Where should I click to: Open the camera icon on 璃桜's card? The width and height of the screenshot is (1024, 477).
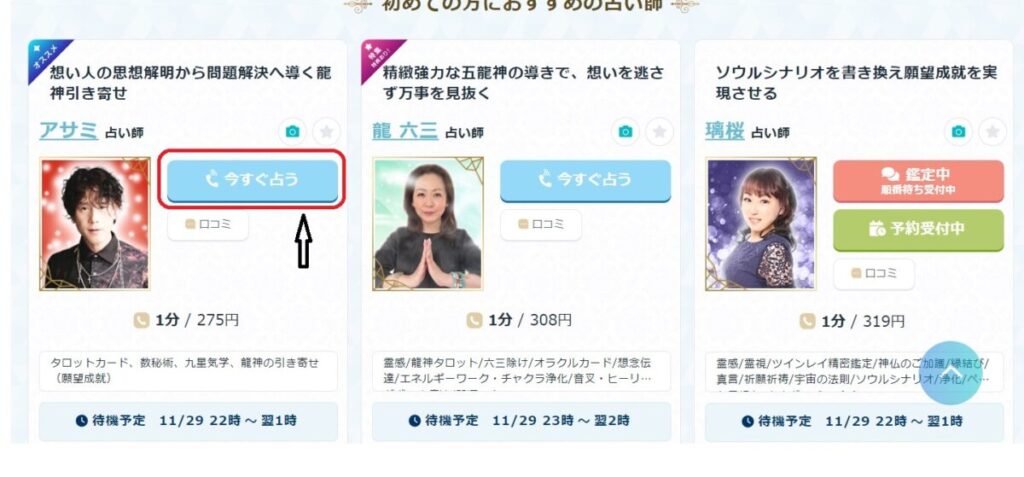click(x=959, y=132)
